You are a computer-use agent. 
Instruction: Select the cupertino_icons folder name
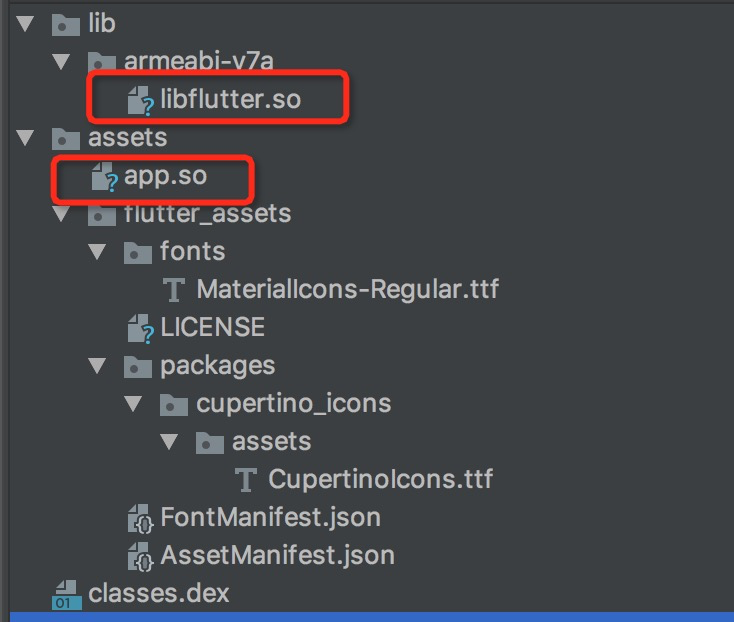[294, 404]
